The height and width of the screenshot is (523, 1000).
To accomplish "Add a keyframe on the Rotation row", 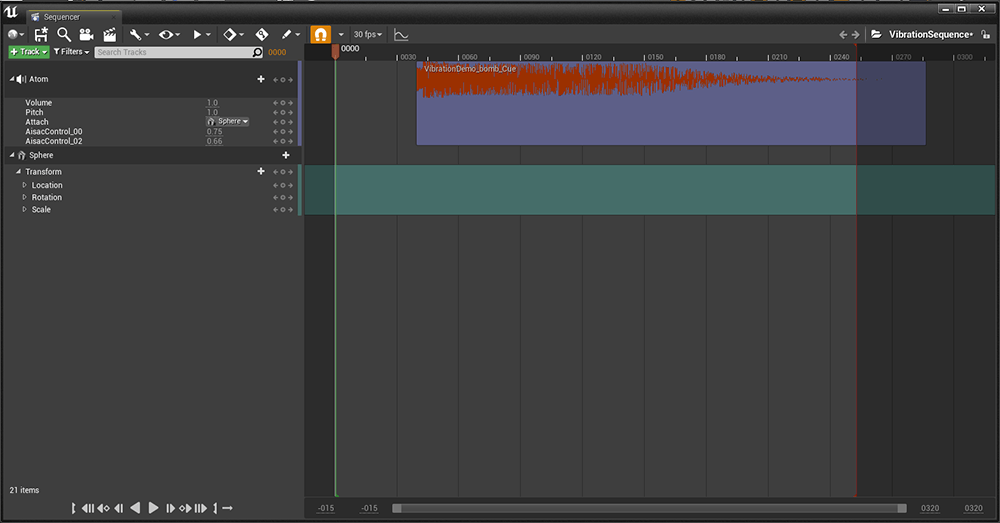I will click(x=283, y=198).
